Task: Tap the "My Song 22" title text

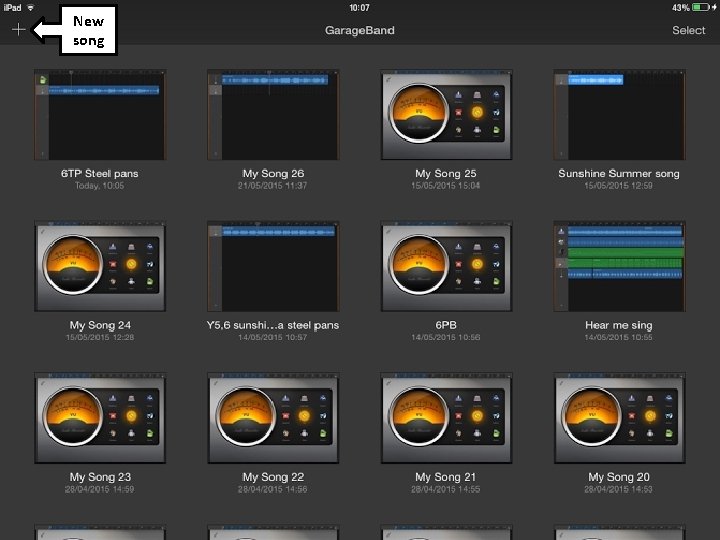Action: point(273,477)
